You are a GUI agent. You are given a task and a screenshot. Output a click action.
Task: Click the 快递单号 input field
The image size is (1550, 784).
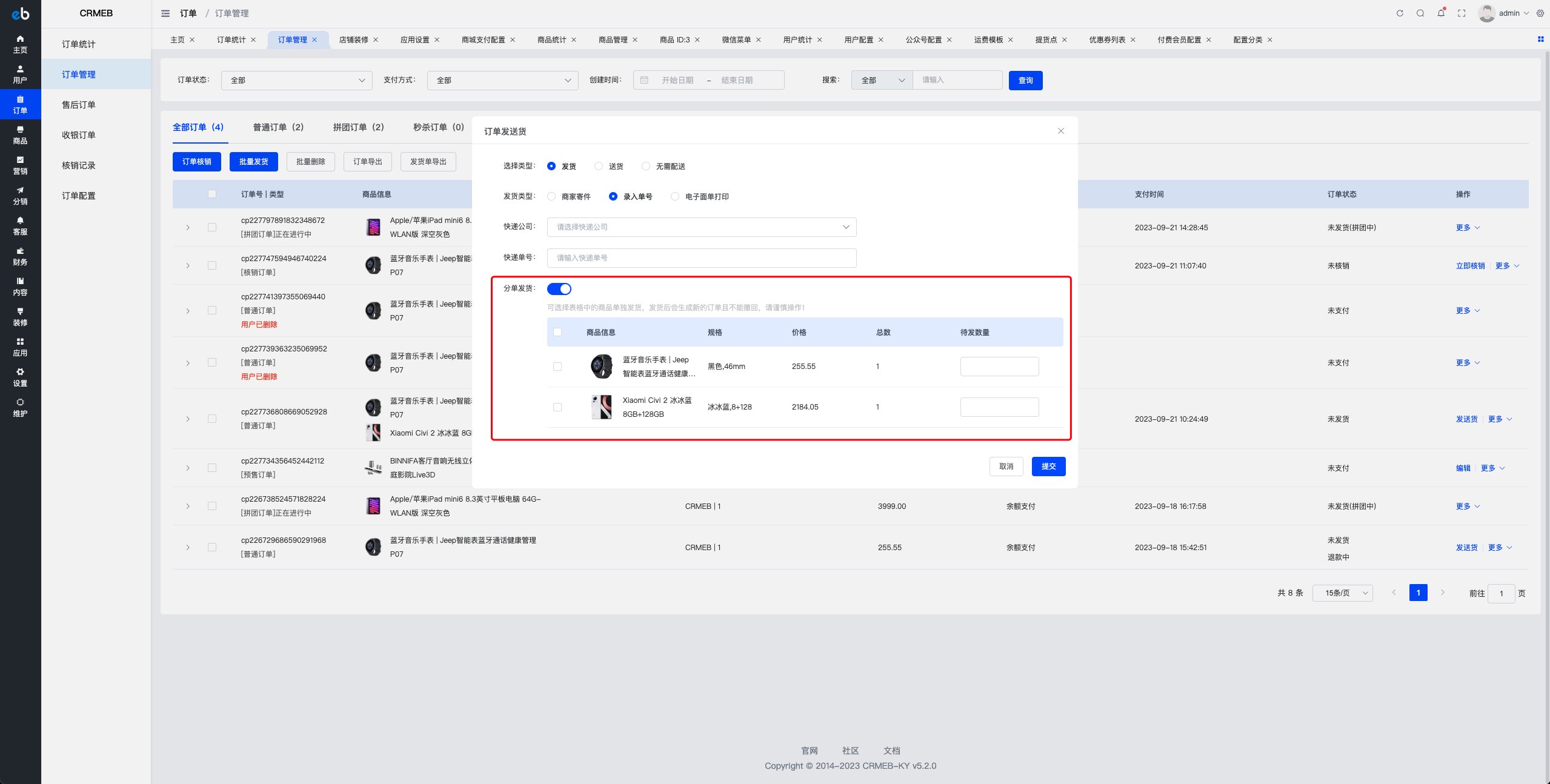pyautogui.click(x=701, y=258)
